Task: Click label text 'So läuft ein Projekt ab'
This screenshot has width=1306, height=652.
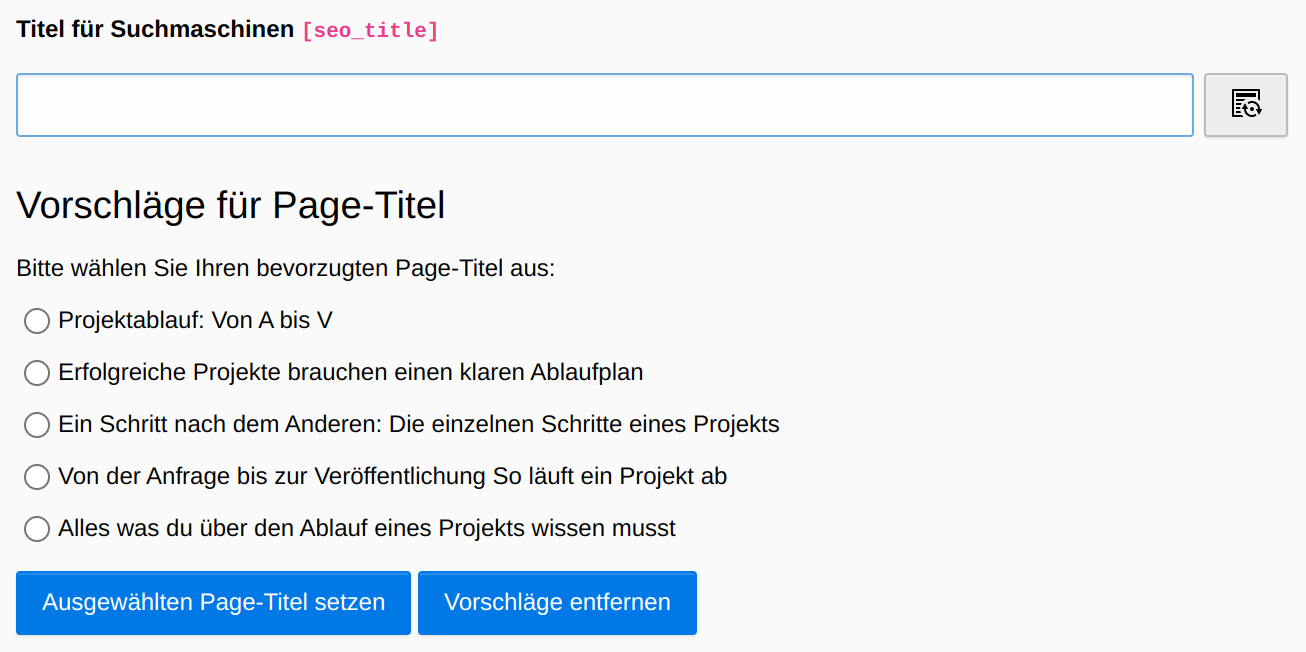Action: tap(610, 476)
